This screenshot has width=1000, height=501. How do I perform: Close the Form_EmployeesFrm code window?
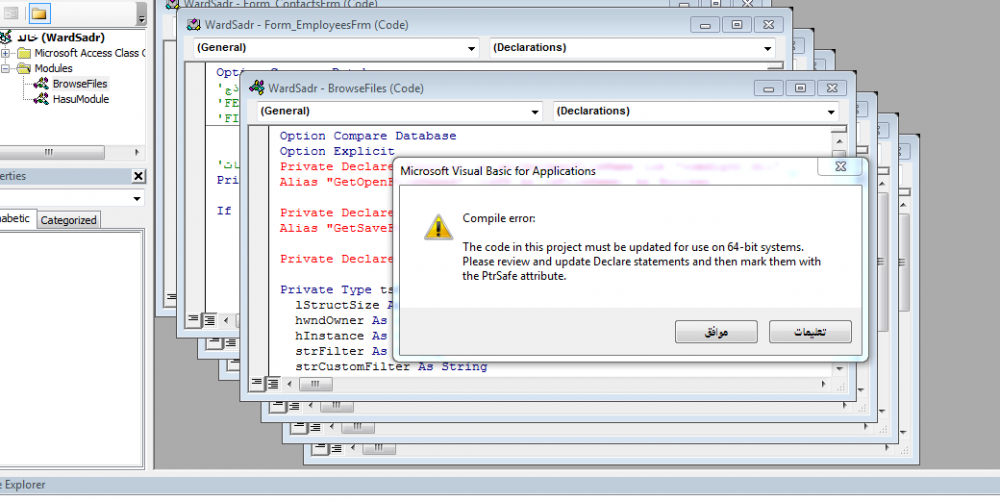pos(769,25)
